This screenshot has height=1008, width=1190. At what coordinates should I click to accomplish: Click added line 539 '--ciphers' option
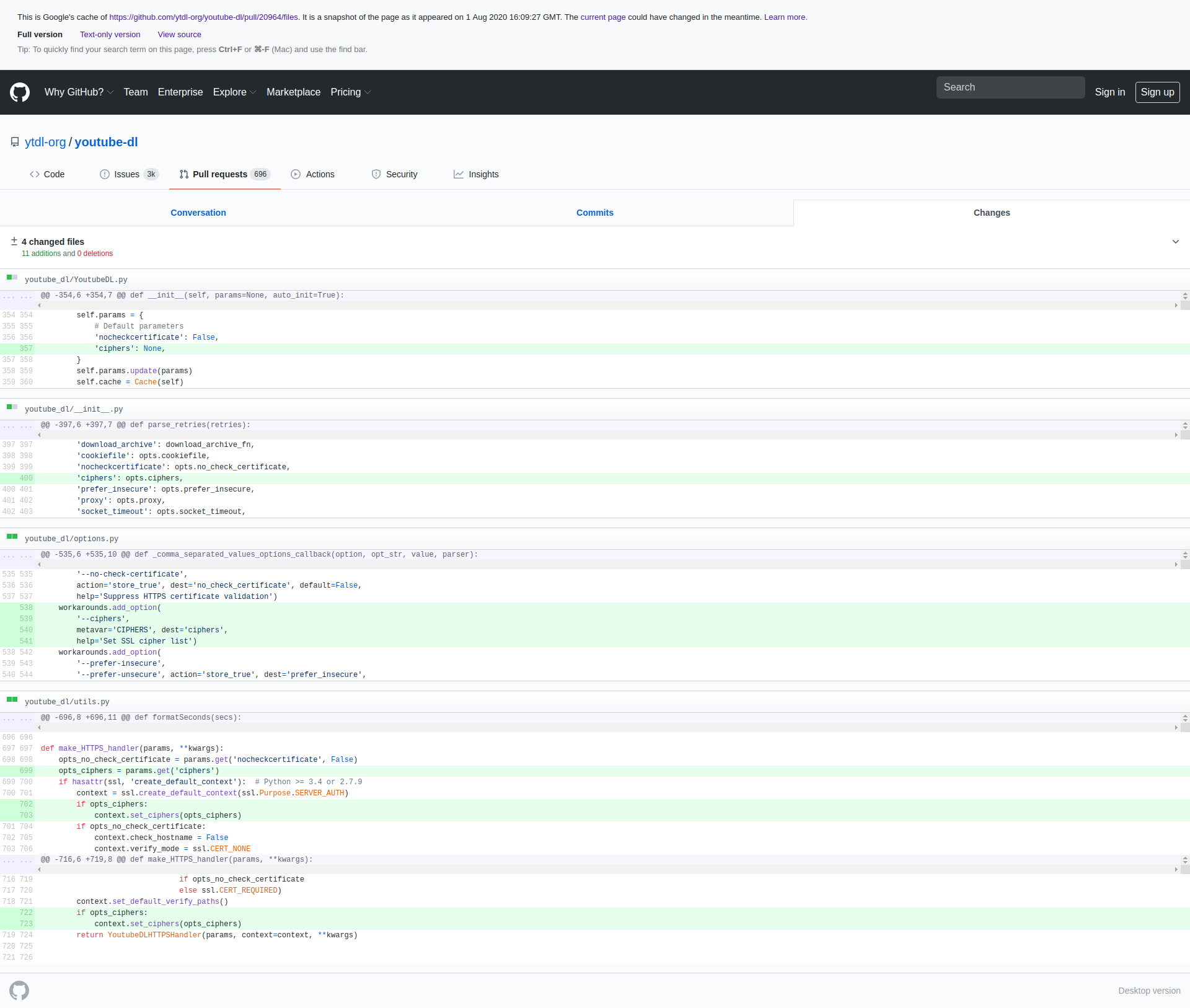click(x=595, y=619)
